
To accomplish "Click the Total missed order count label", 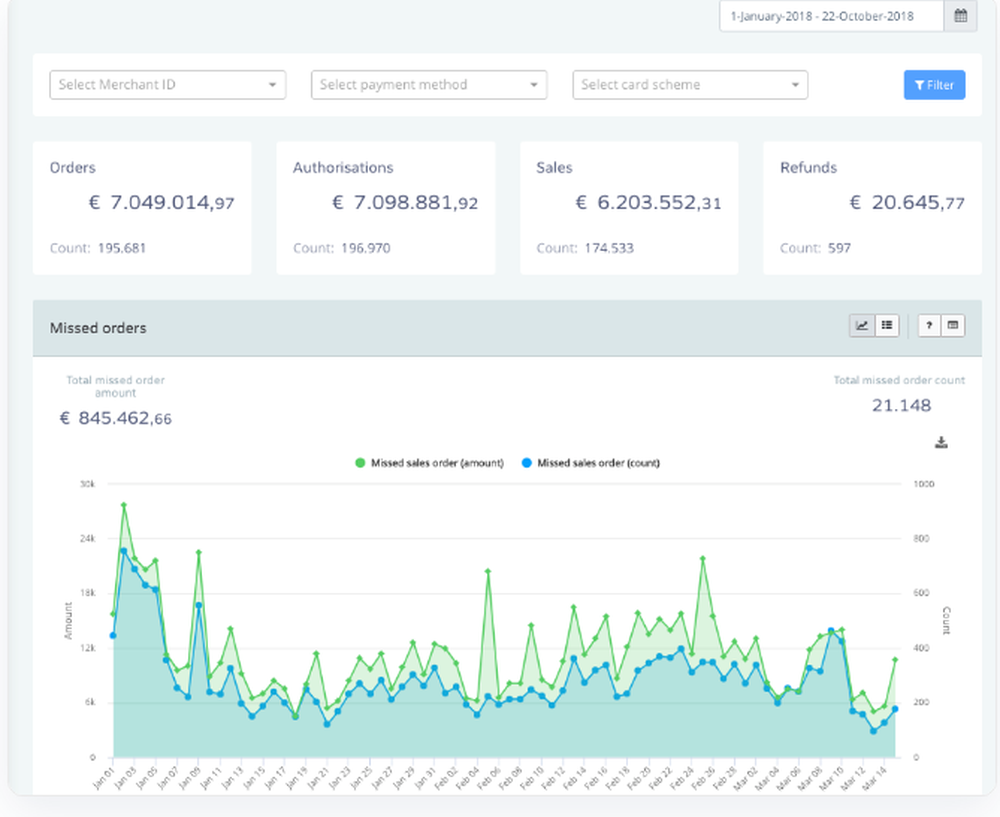I will (899, 380).
